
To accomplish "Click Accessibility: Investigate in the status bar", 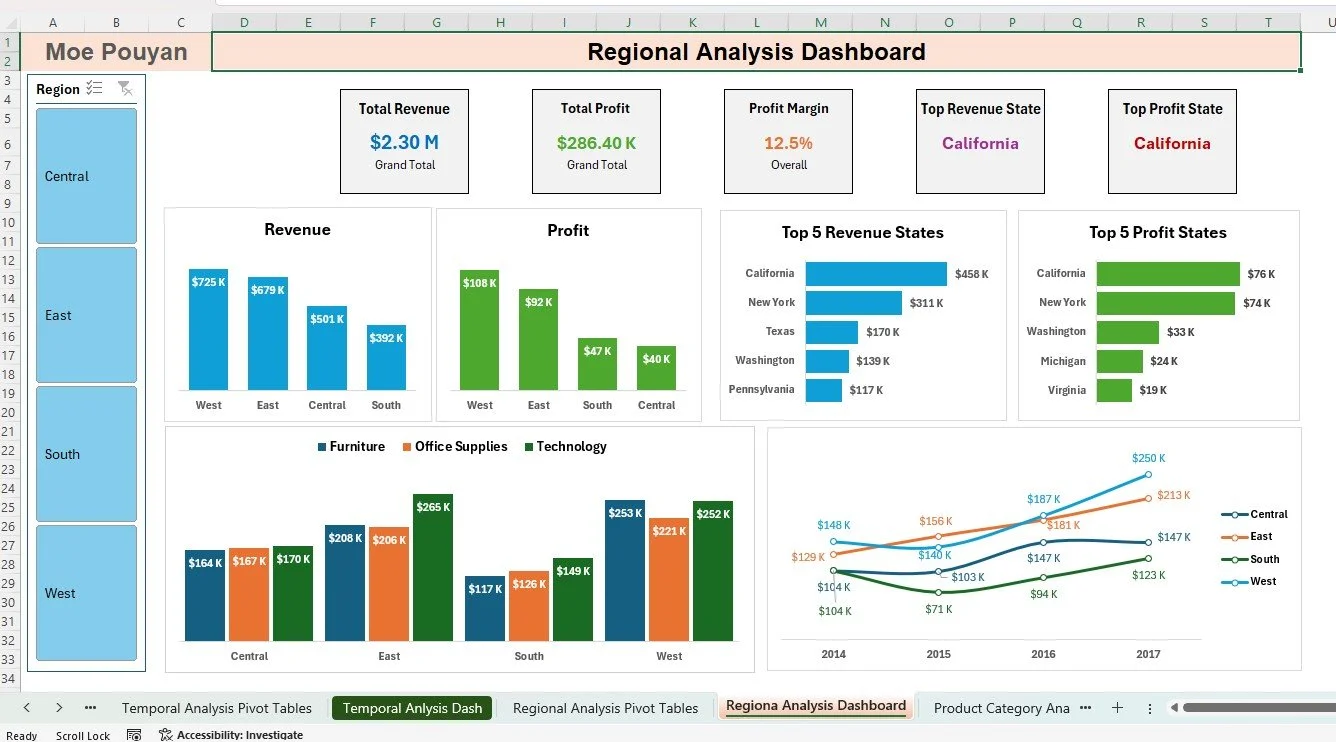I will point(240,735).
